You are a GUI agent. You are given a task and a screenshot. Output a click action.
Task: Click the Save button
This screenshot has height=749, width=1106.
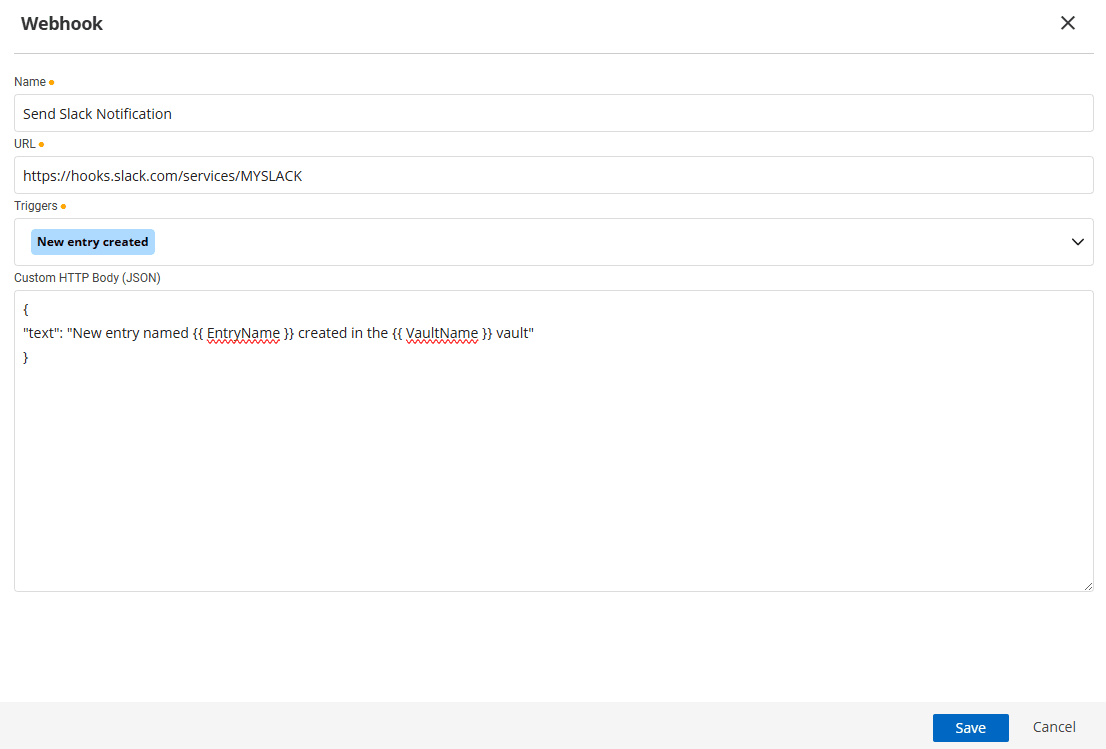tap(970, 728)
